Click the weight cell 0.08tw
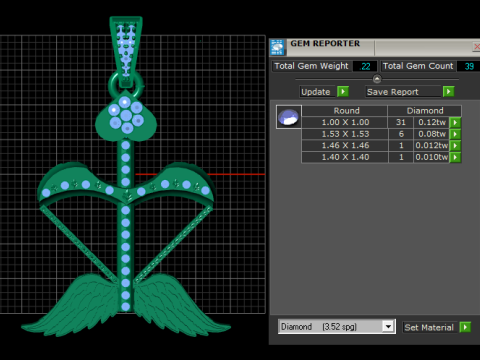This screenshot has width=480, height=360. [x=432, y=134]
